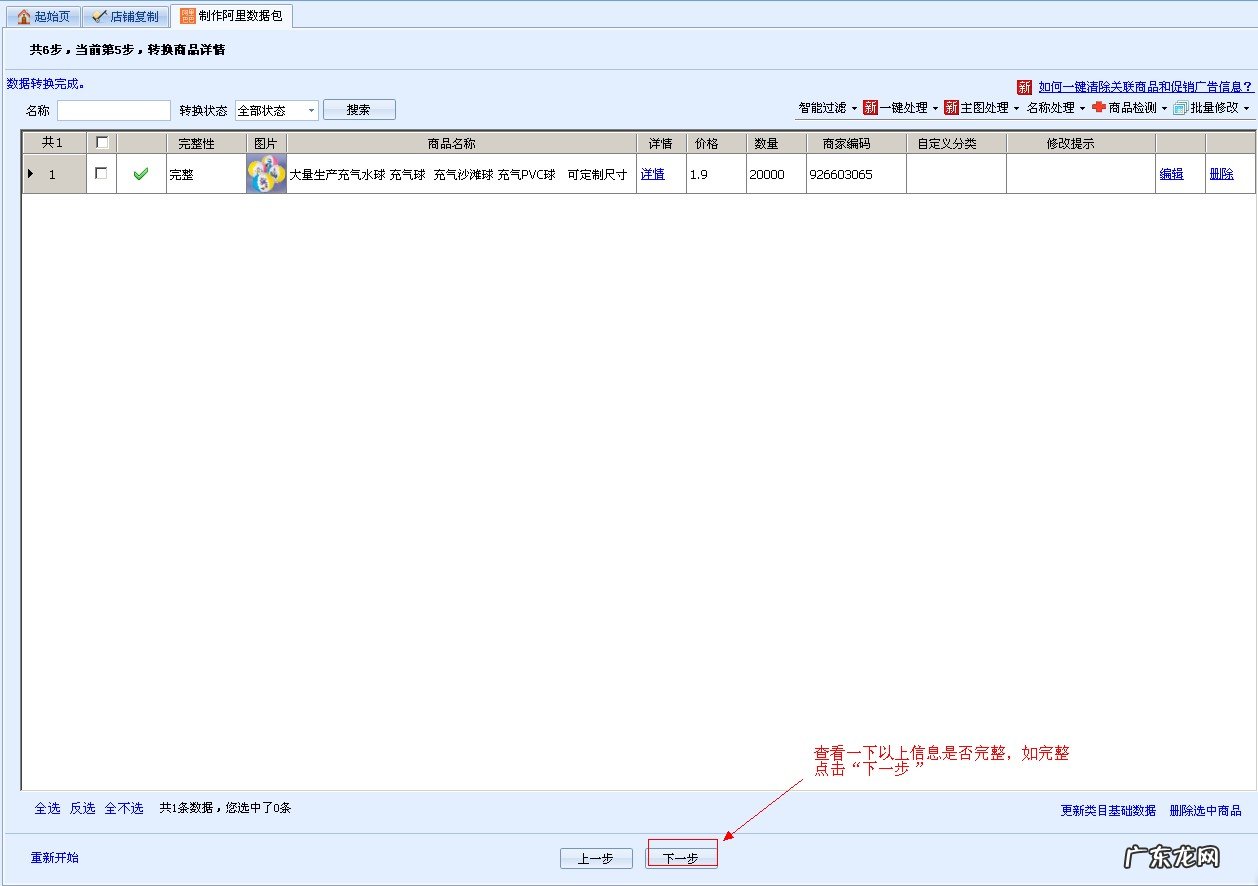The width and height of the screenshot is (1258, 886).
Task: Click the 批量修改 stacked-pages icon
Action: tap(1180, 108)
